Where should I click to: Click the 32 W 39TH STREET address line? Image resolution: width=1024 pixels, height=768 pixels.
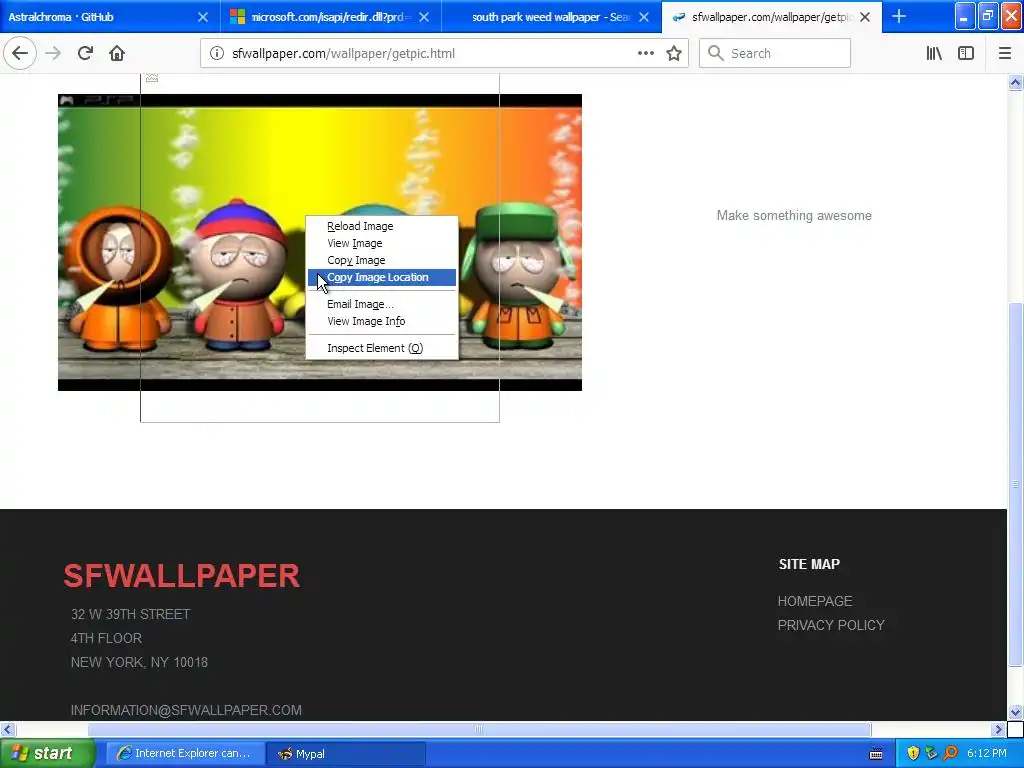tap(131, 614)
